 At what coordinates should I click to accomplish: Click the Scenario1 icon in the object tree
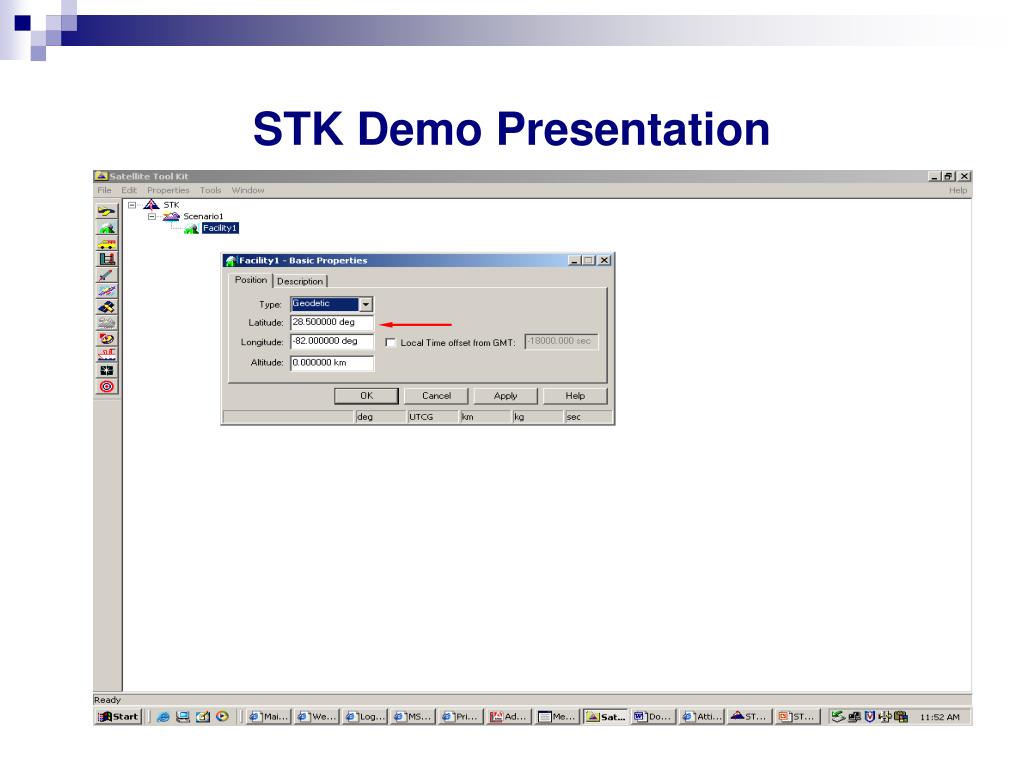pyautogui.click(x=171, y=216)
